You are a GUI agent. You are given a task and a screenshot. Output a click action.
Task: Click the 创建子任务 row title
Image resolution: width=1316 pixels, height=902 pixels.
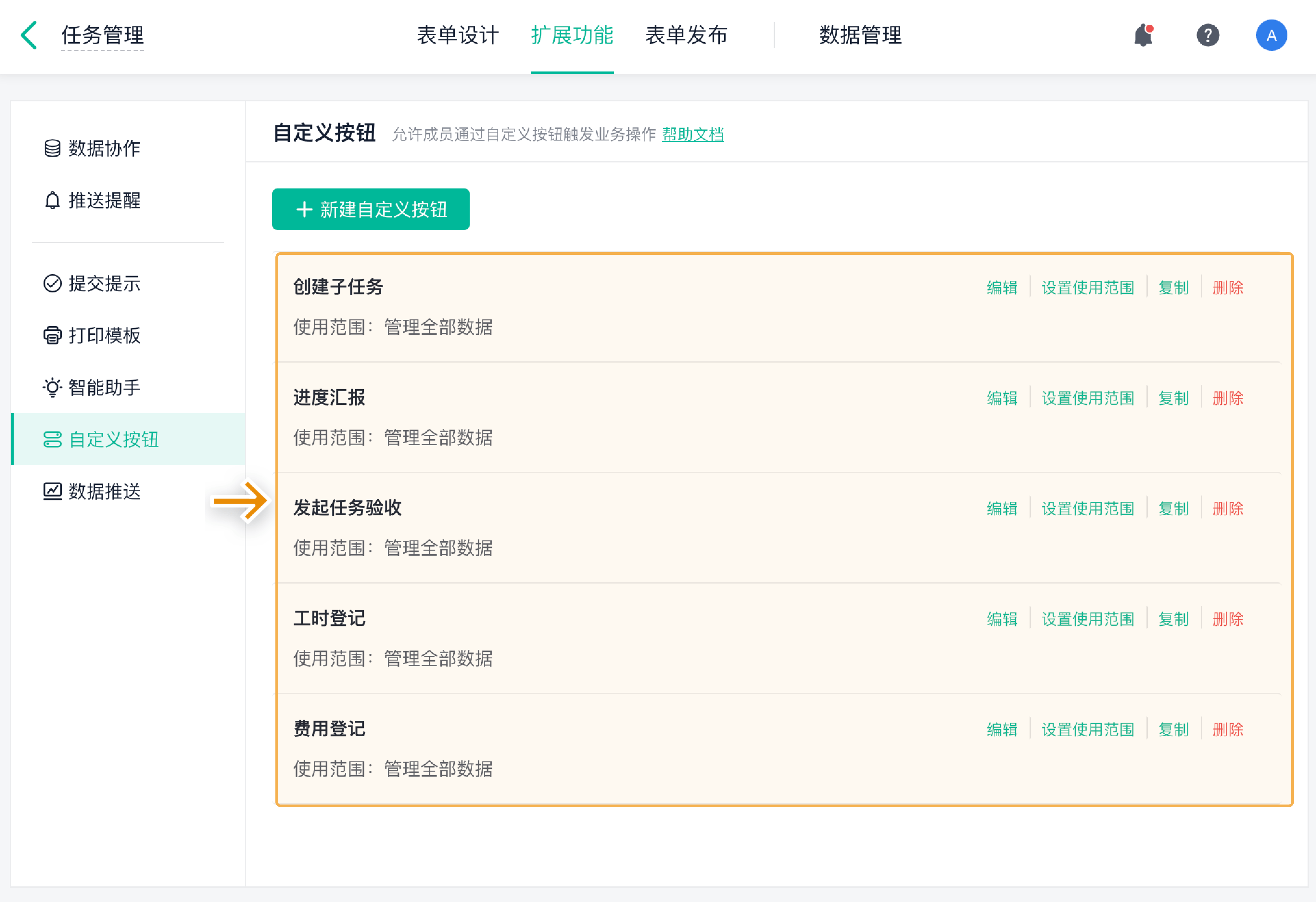coord(338,287)
